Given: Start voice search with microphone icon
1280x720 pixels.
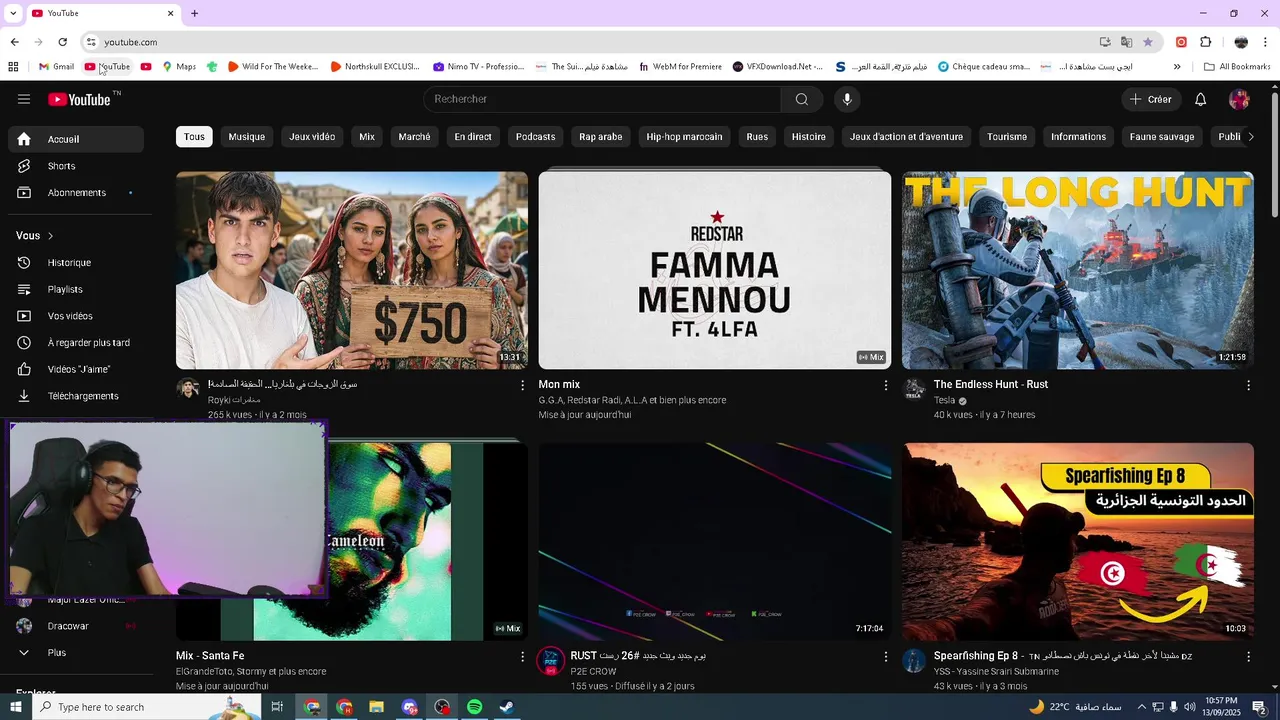Looking at the screenshot, I should pos(847,99).
